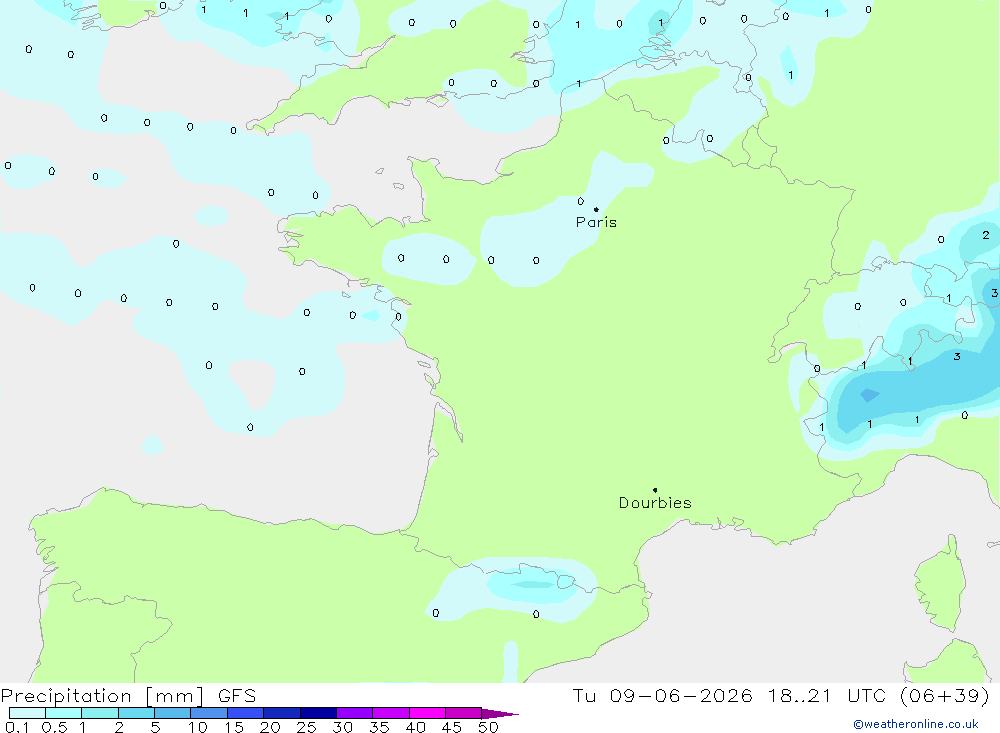Screen dimensions: 1000x733
Task: Select the Dourbies dot marker
Action: [x=655, y=490]
